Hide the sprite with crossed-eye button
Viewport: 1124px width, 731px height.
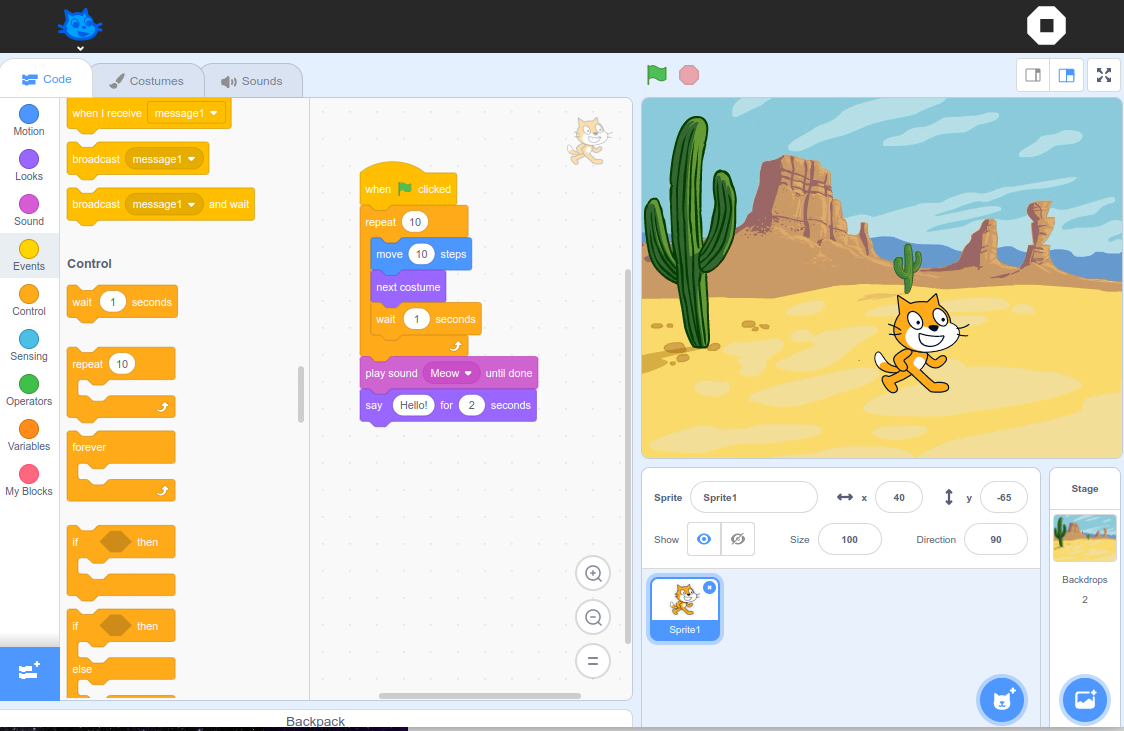pyautogui.click(x=738, y=539)
